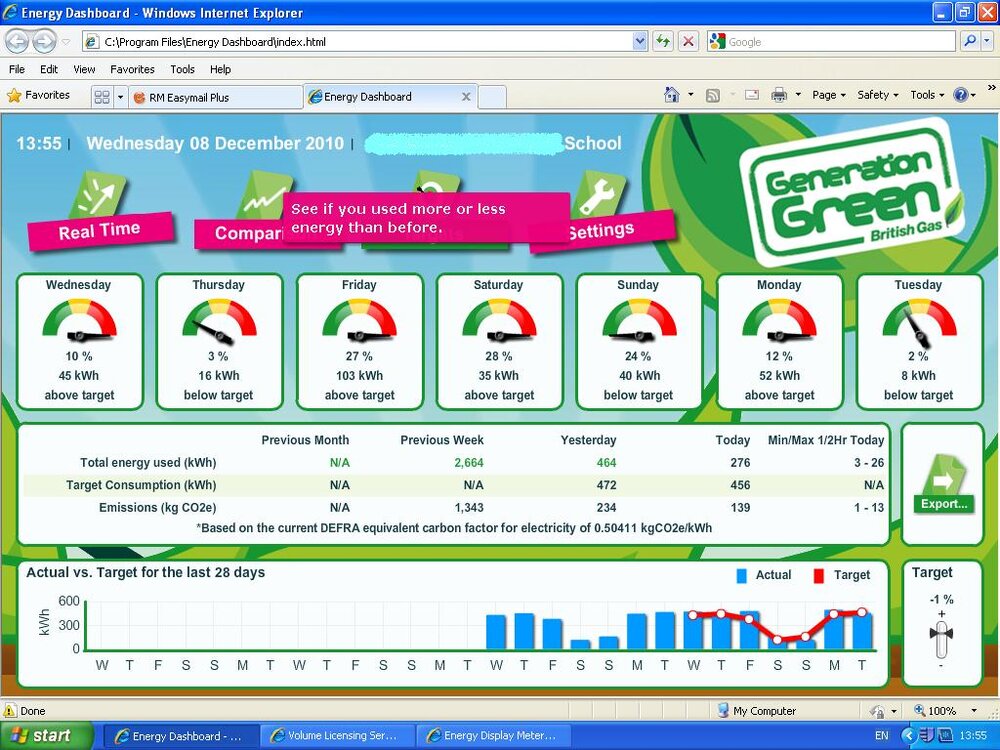Screen dimensions: 1000x750
Task: Expand the address bar dropdown
Action: [x=640, y=41]
